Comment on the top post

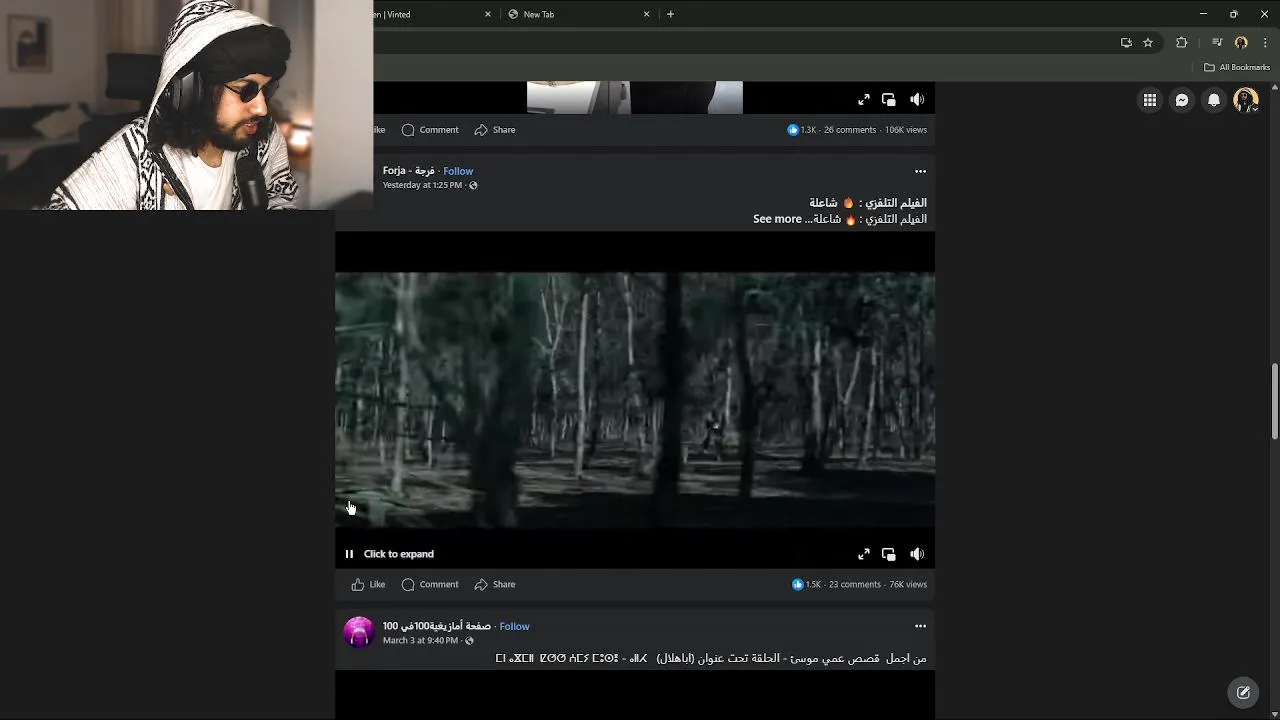[x=430, y=130]
